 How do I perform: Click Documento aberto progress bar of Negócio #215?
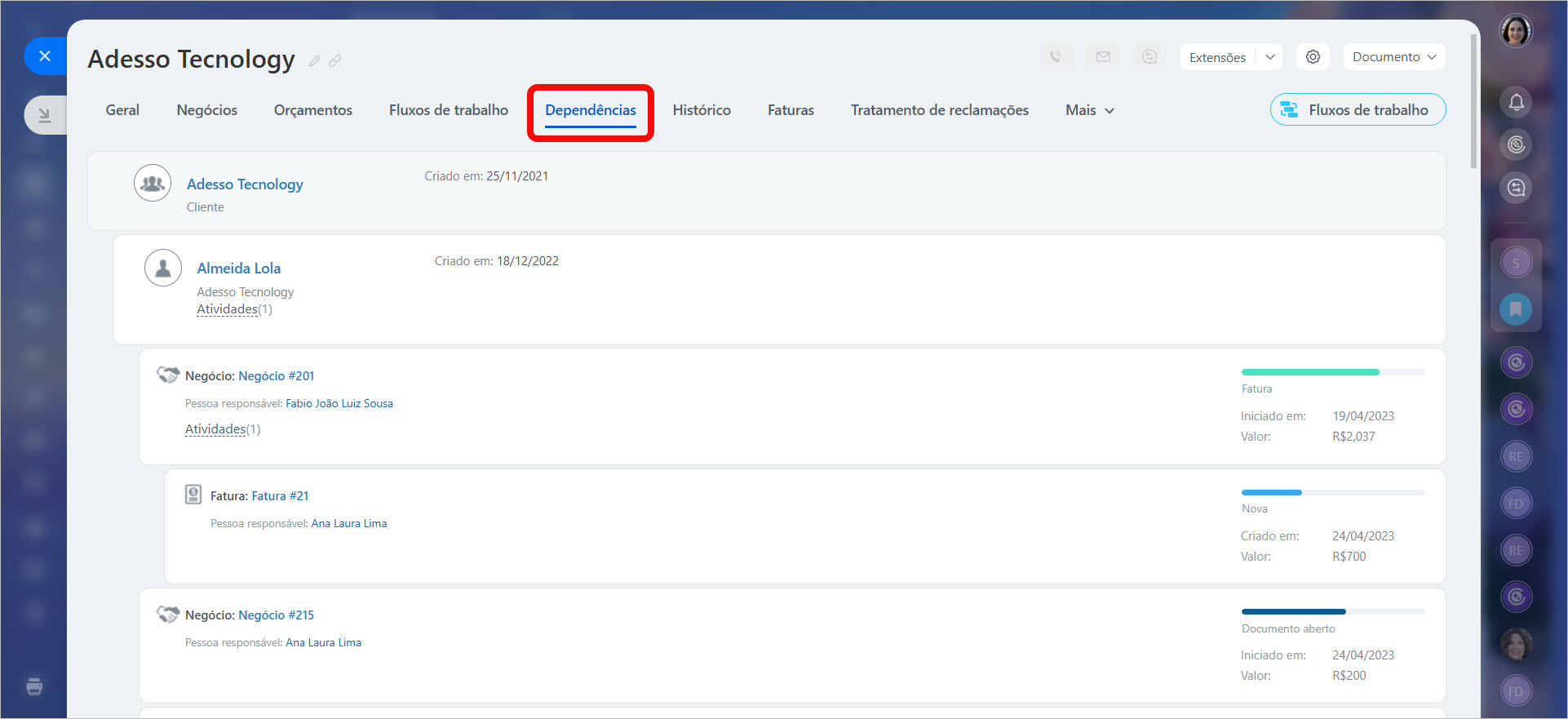pos(1333,611)
